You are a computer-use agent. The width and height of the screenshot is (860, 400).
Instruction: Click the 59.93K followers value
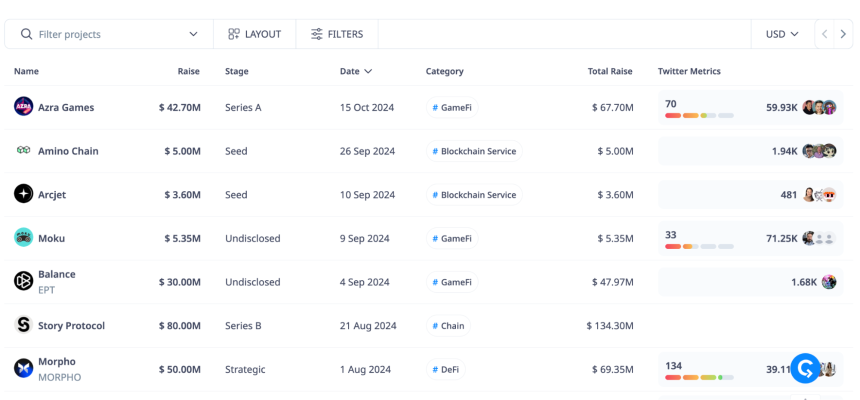pos(782,108)
